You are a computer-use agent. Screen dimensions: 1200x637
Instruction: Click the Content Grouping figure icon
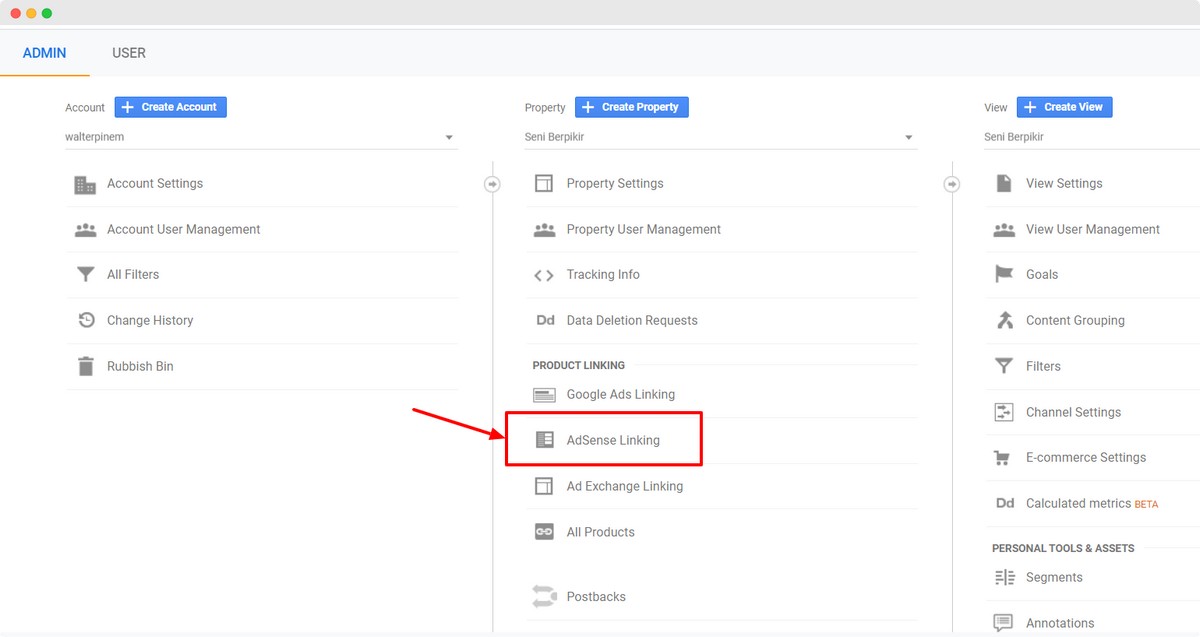[x=1004, y=320]
